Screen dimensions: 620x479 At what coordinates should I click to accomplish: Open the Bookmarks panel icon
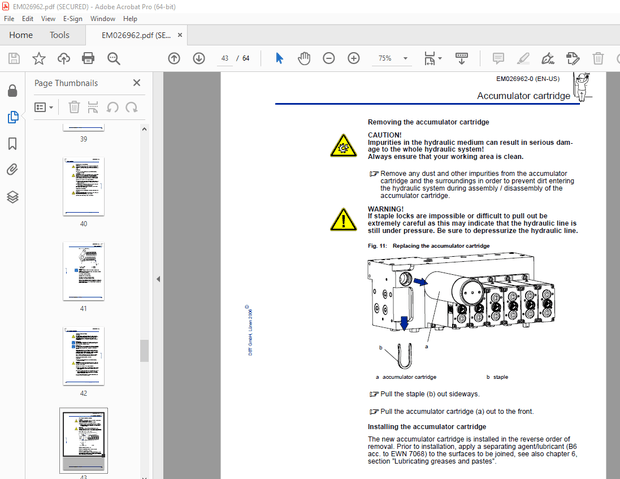click(13, 144)
